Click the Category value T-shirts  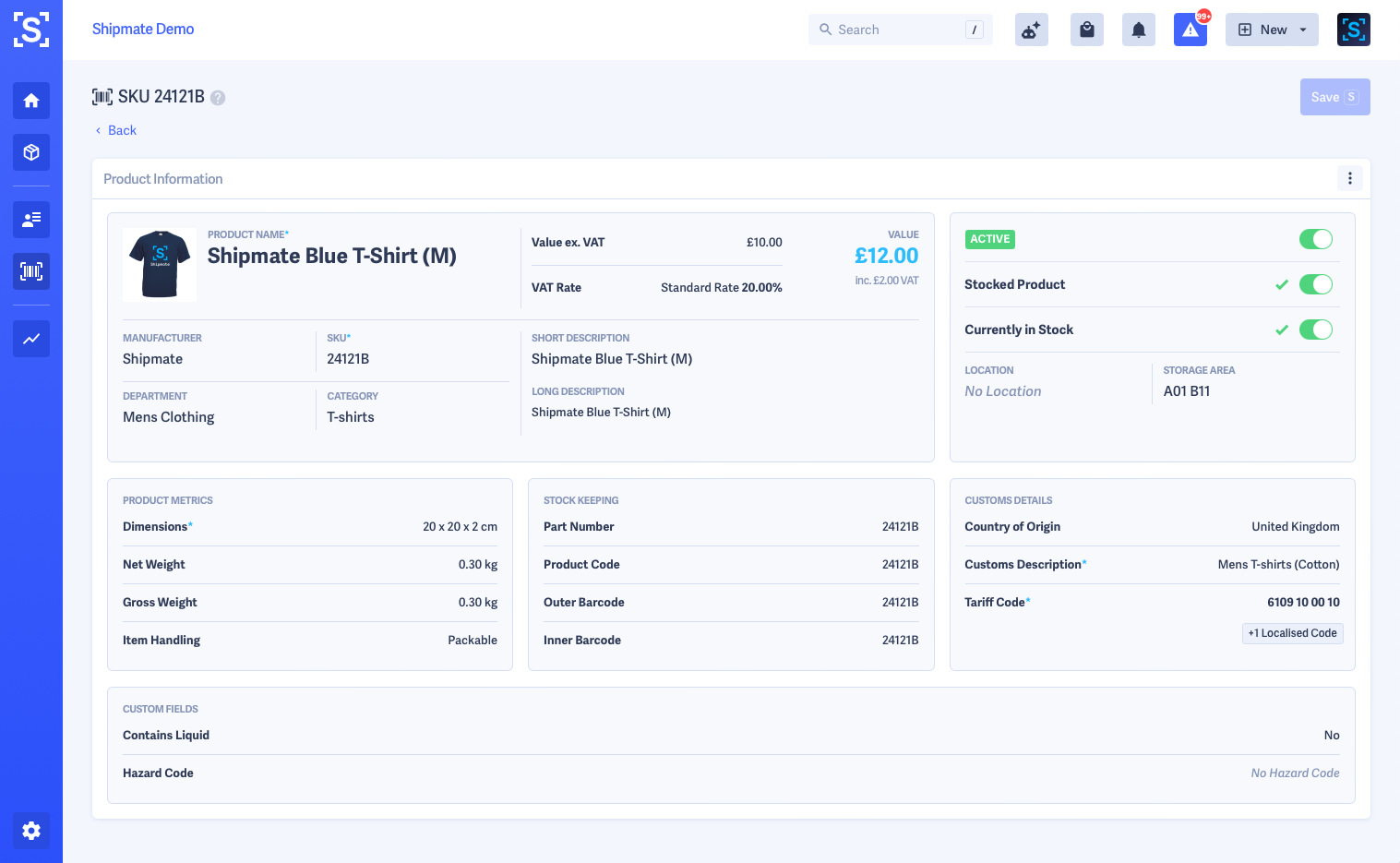(x=351, y=417)
